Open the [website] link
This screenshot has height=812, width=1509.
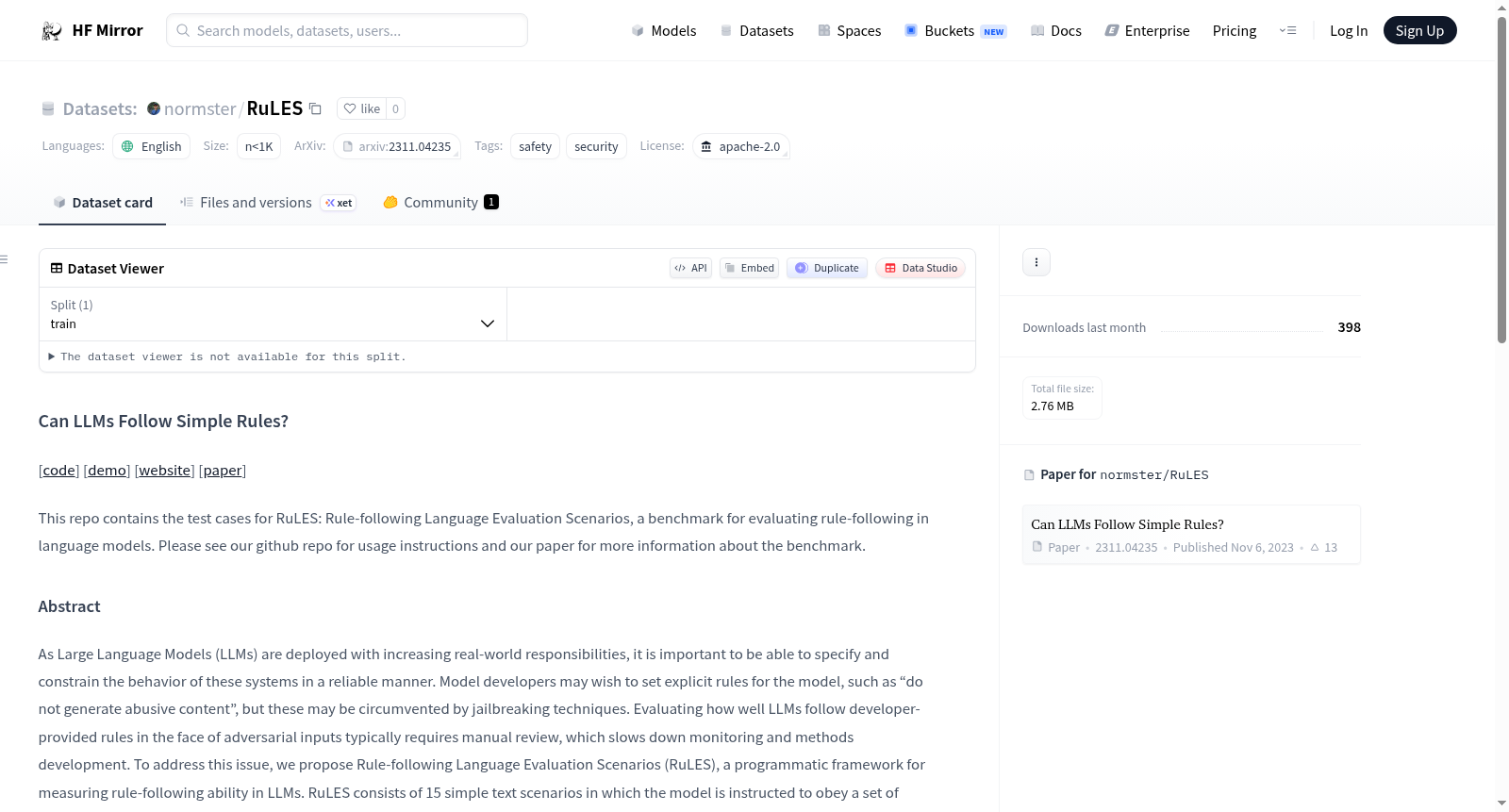point(165,471)
